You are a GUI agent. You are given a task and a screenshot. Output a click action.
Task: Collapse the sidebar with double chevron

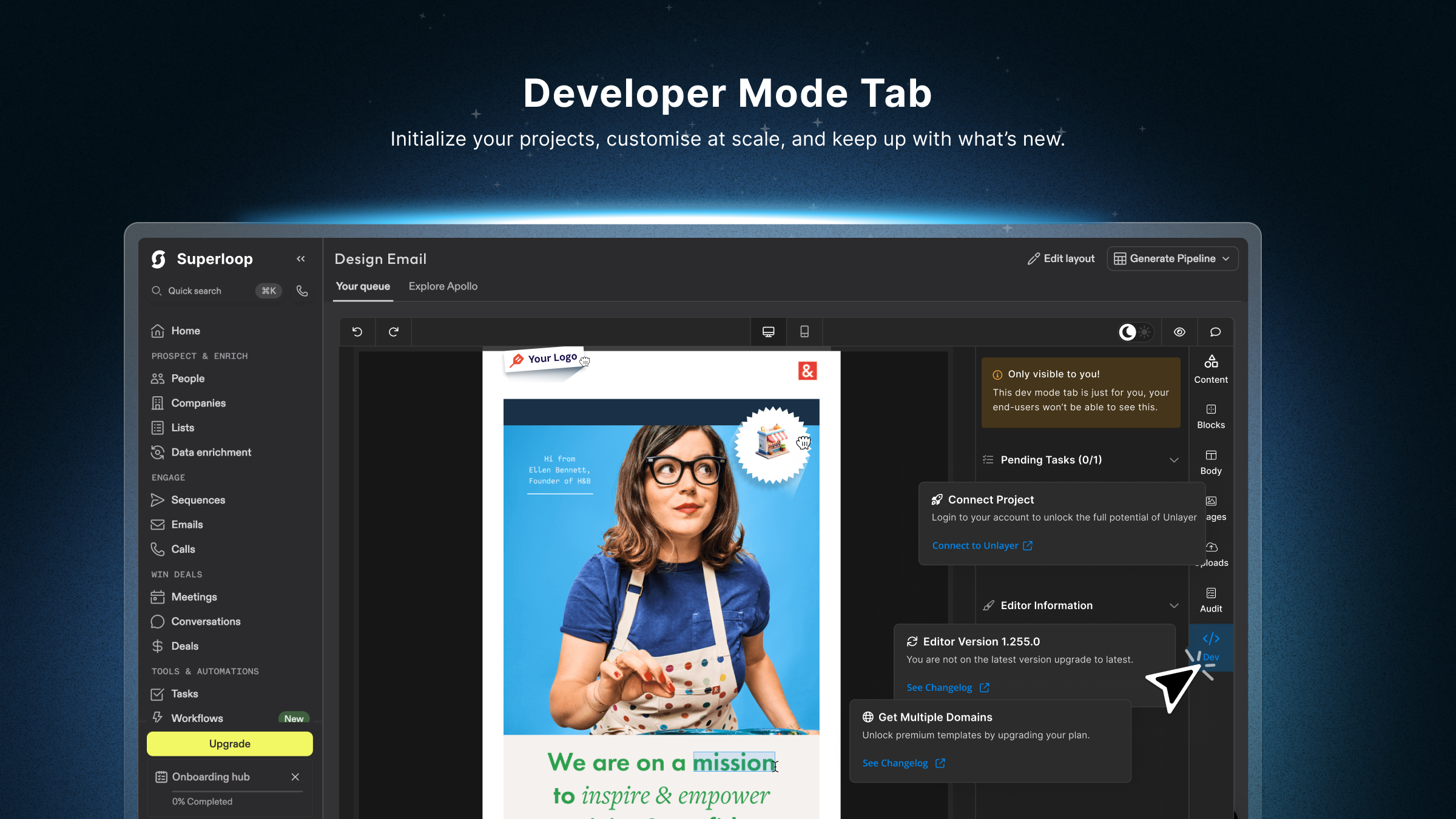[301, 259]
